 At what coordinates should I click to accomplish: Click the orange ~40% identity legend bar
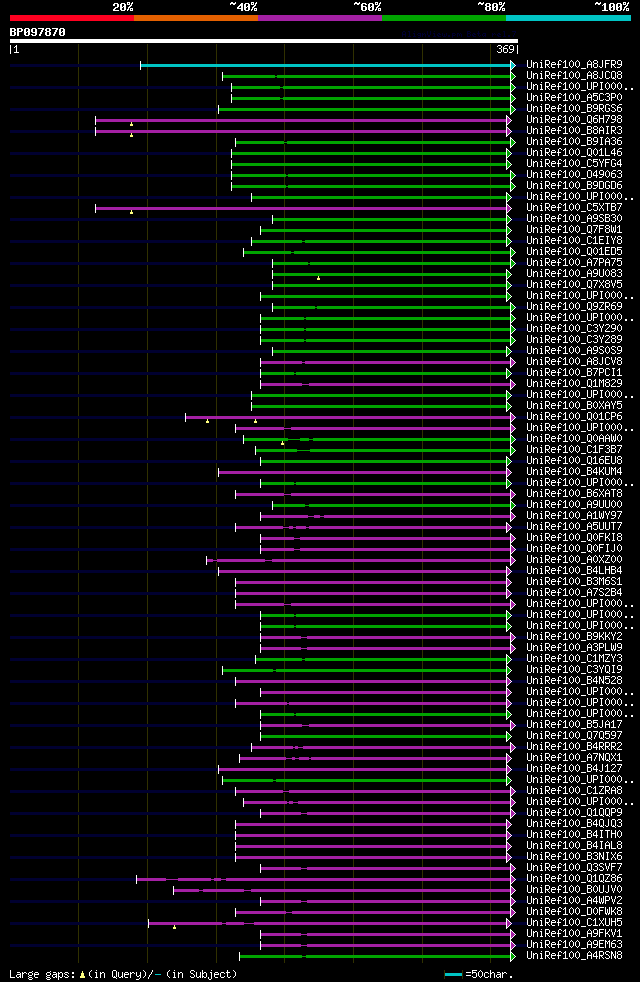196,18
